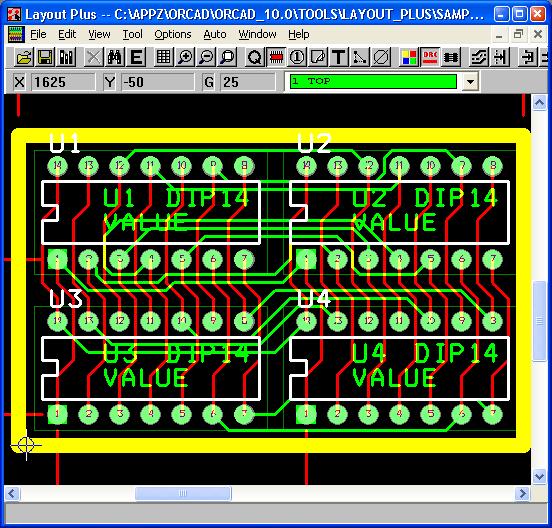Image resolution: width=552 pixels, height=528 pixels.
Task: Open the Auto menu
Action: [215, 34]
